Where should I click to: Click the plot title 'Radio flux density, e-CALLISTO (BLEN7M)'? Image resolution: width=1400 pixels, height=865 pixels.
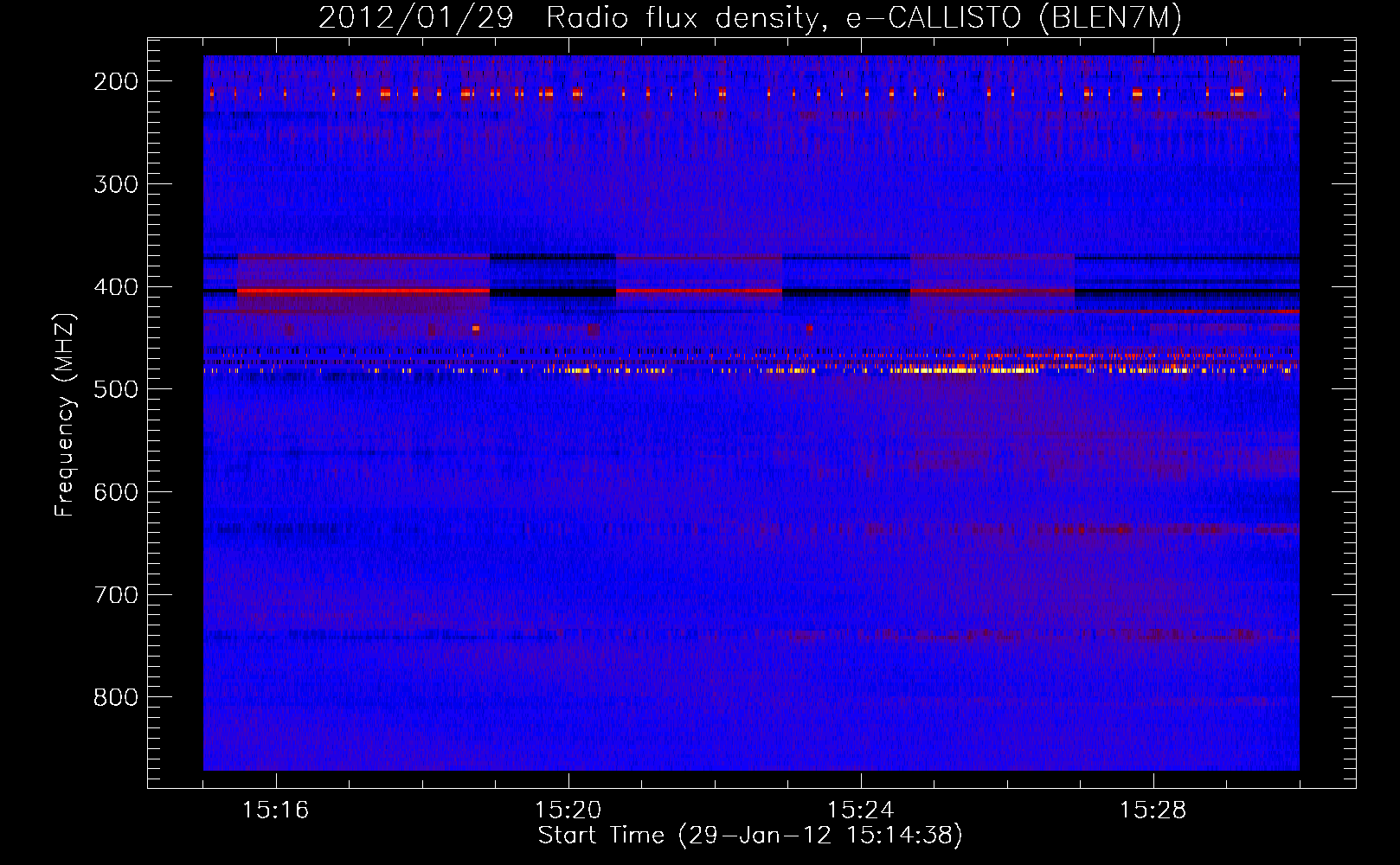pyautogui.click(x=864, y=18)
